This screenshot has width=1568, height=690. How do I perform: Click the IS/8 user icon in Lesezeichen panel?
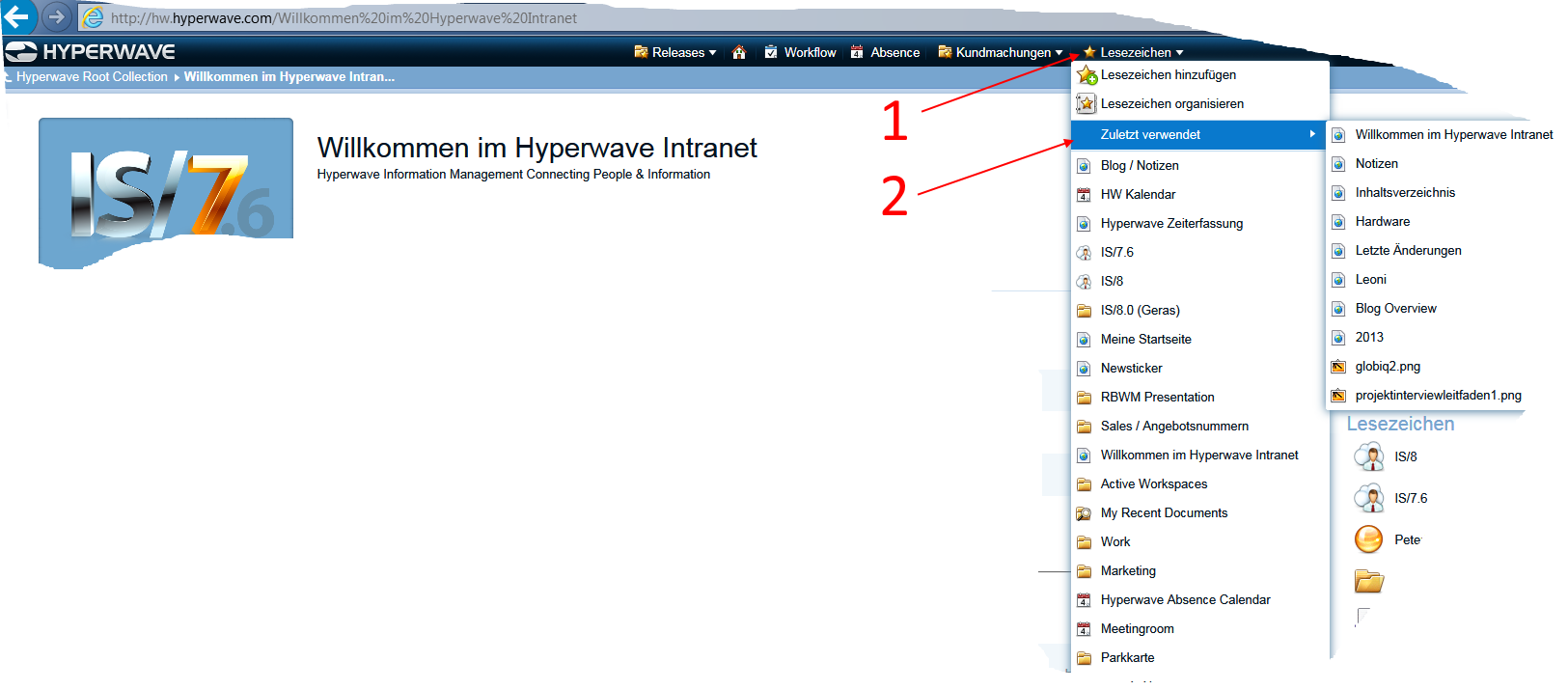(x=1369, y=456)
